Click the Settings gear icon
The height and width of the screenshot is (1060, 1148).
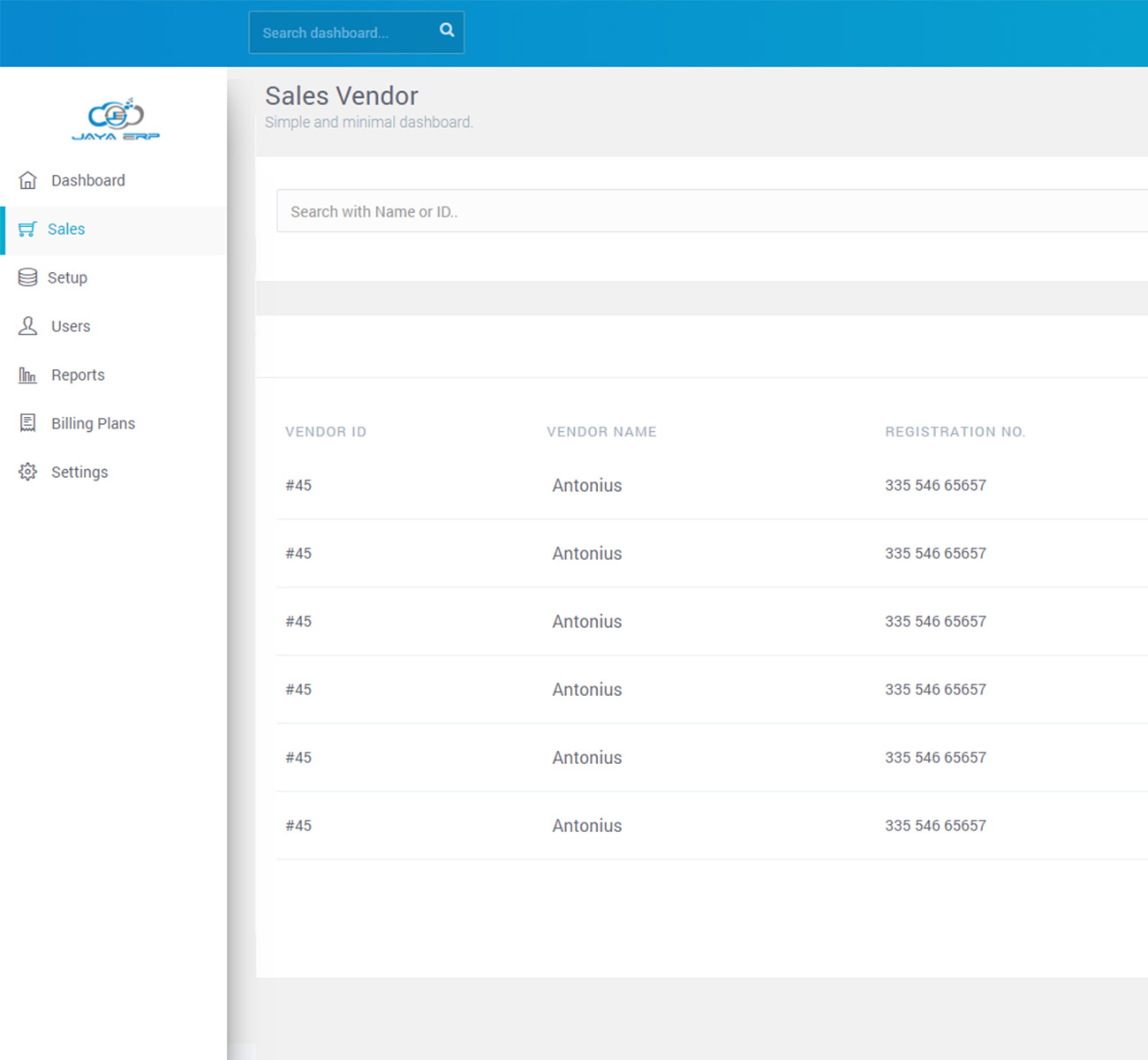28,472
